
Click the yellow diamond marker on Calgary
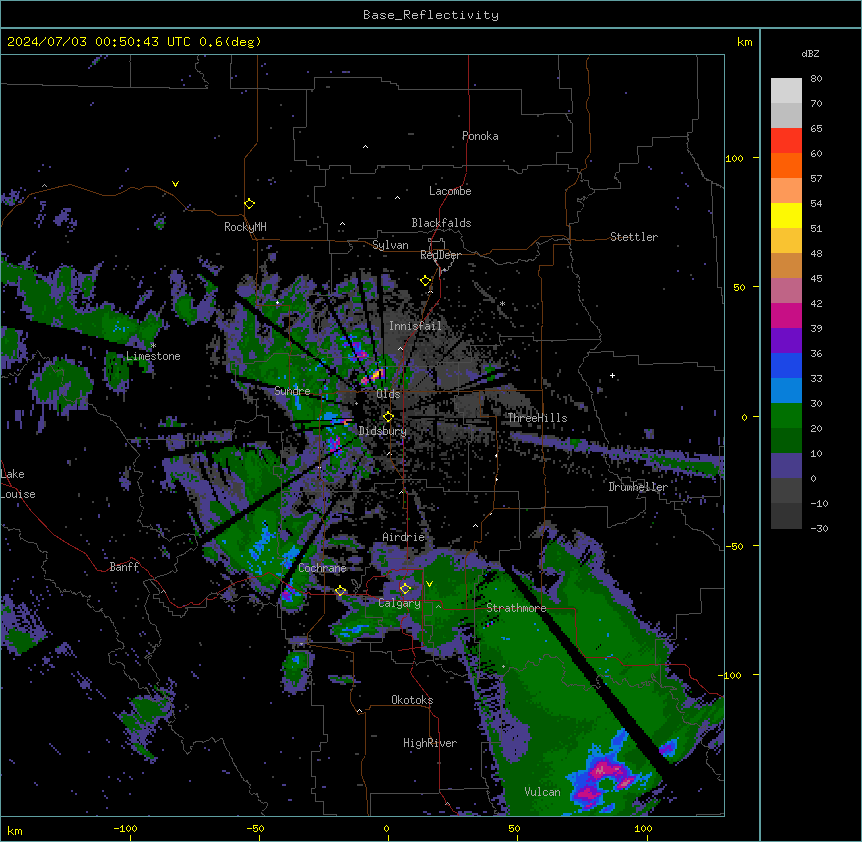tap(405, 589)
